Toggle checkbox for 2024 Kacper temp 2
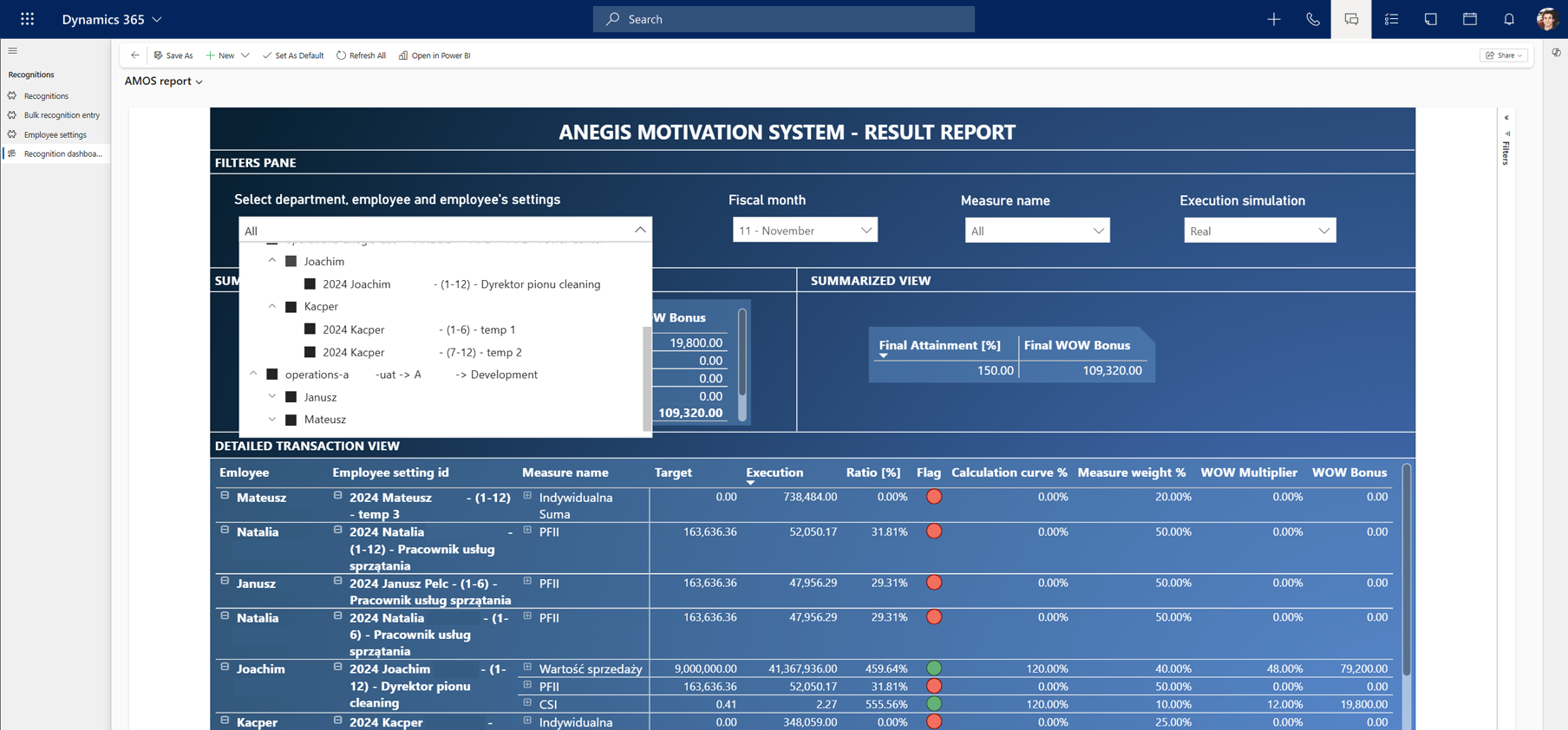Viewport: 1568px width, 730px height. click(310, 352)
